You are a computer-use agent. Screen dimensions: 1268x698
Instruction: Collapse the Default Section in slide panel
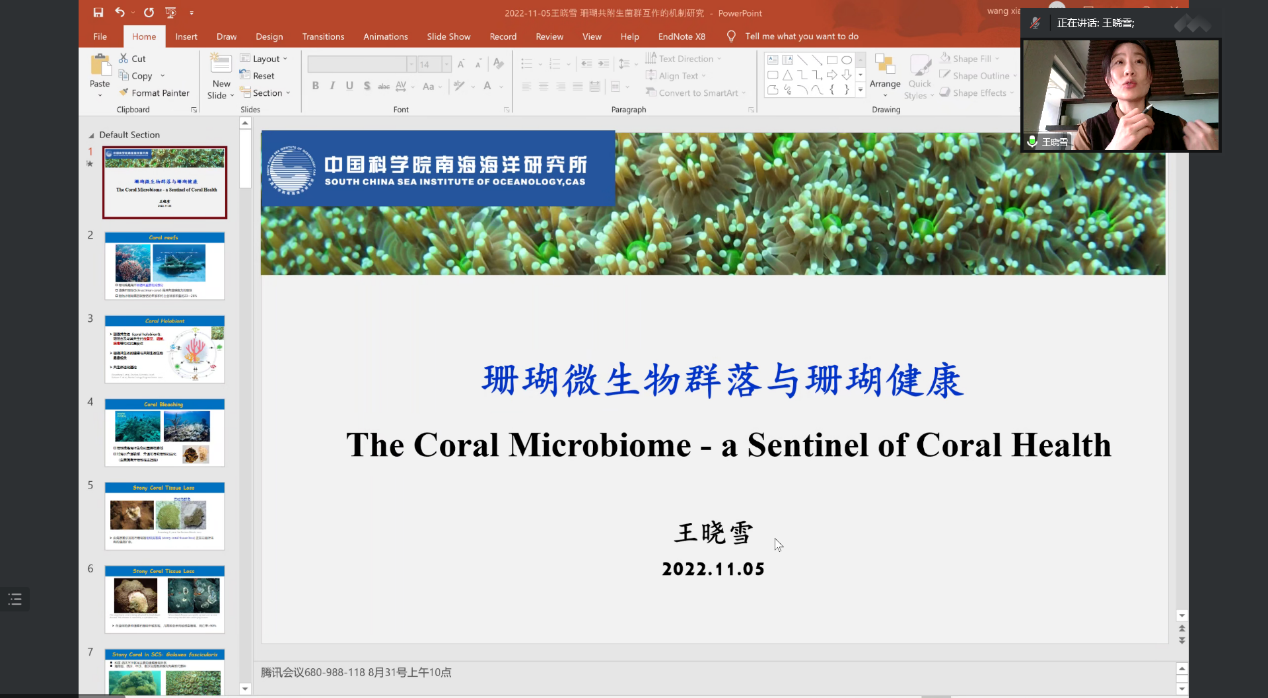pos(92,135)
